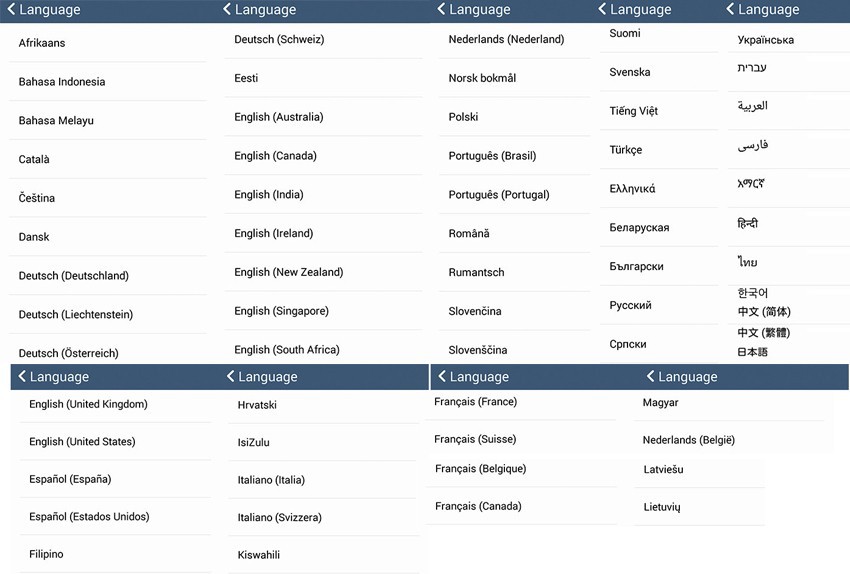The width and height of the screenshot is (850, 574).
Task: Click back arrow above Français (France) list
Action: tap(441, 377)
